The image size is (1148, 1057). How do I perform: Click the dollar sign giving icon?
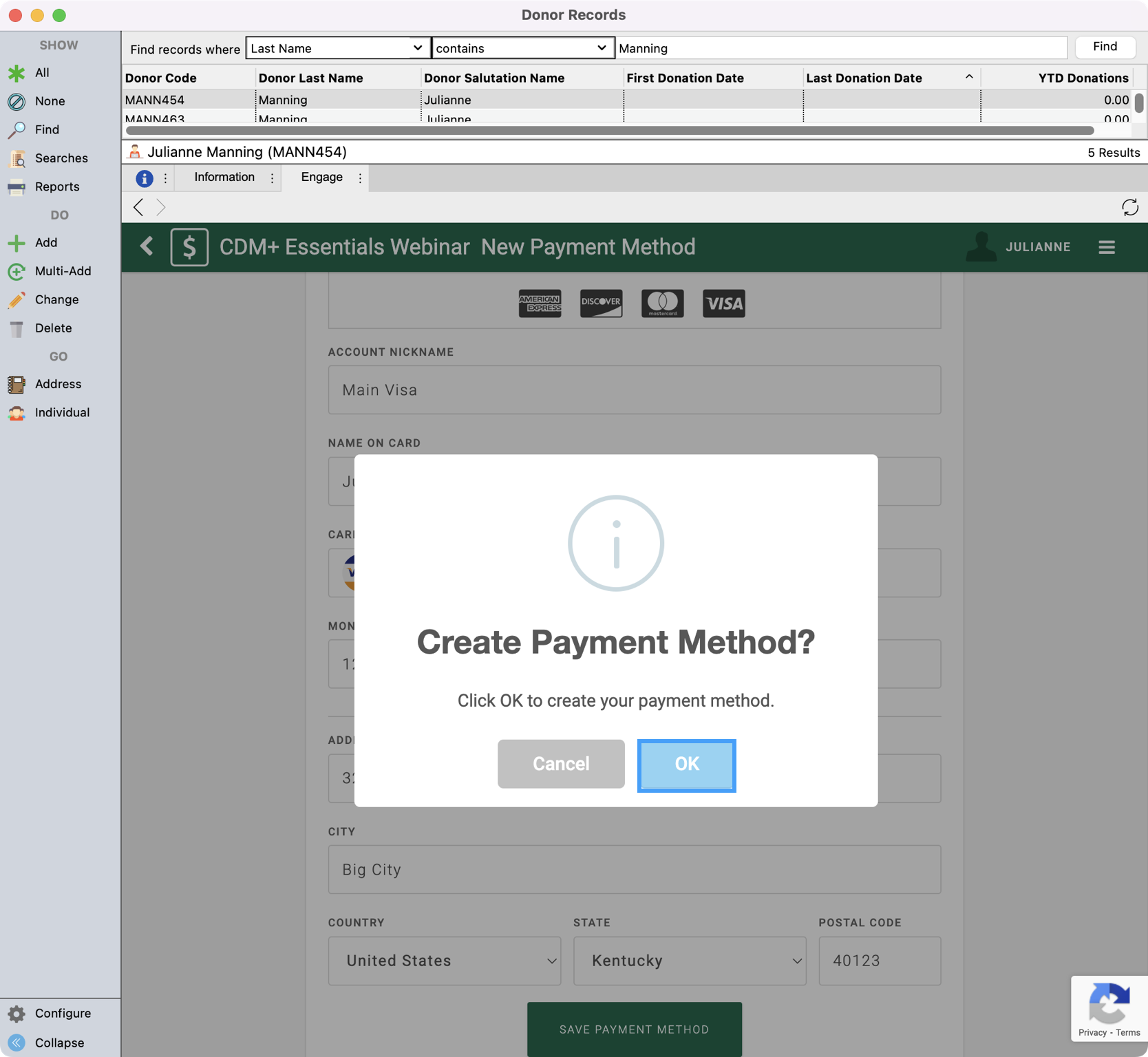(189, 247)
